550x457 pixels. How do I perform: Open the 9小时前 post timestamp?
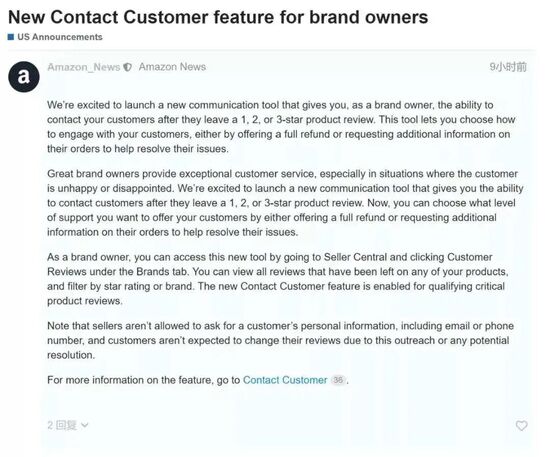pyautogui.click(x=508, y=67)
